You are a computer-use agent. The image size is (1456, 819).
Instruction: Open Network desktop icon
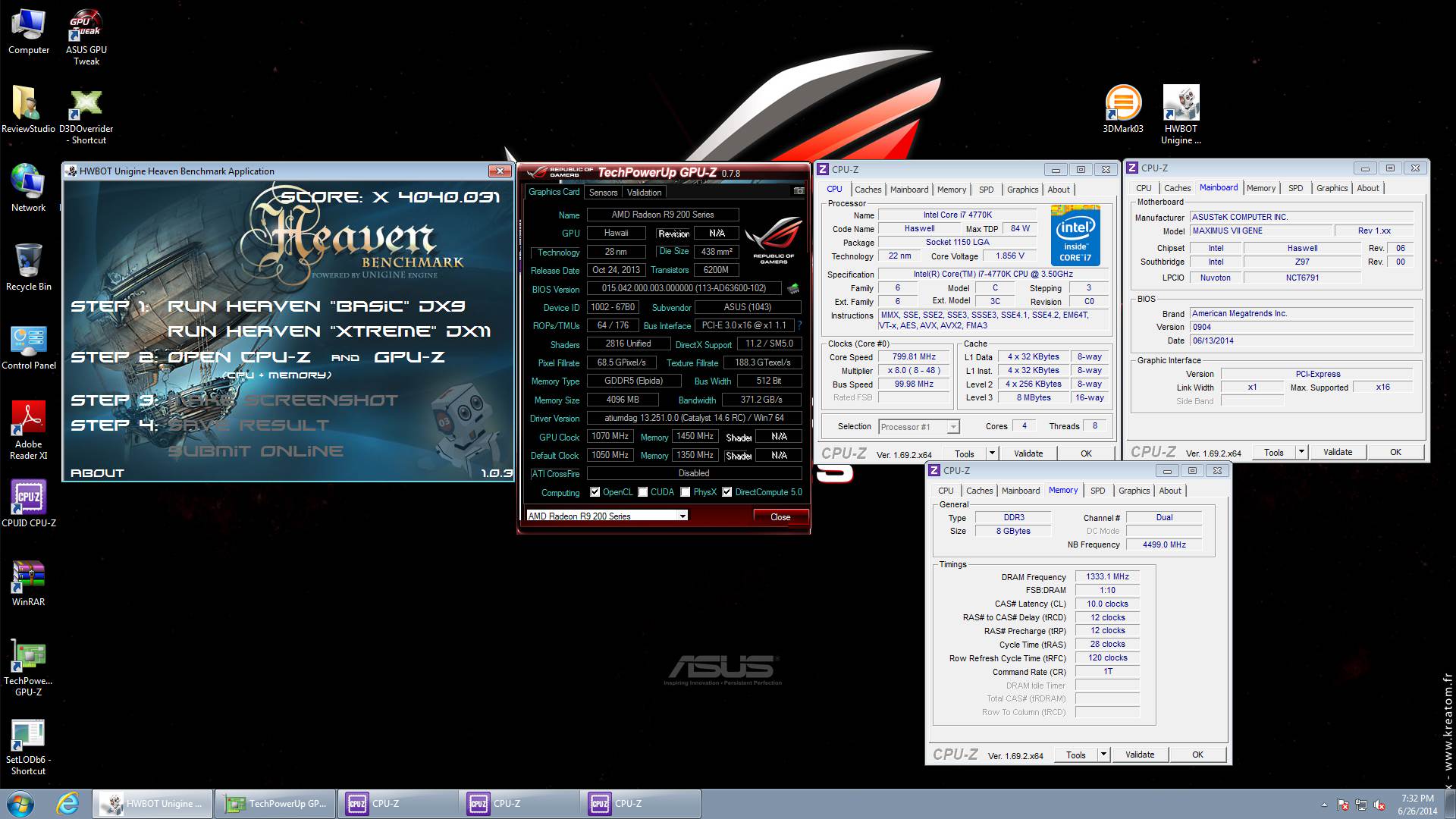(28, 188)
